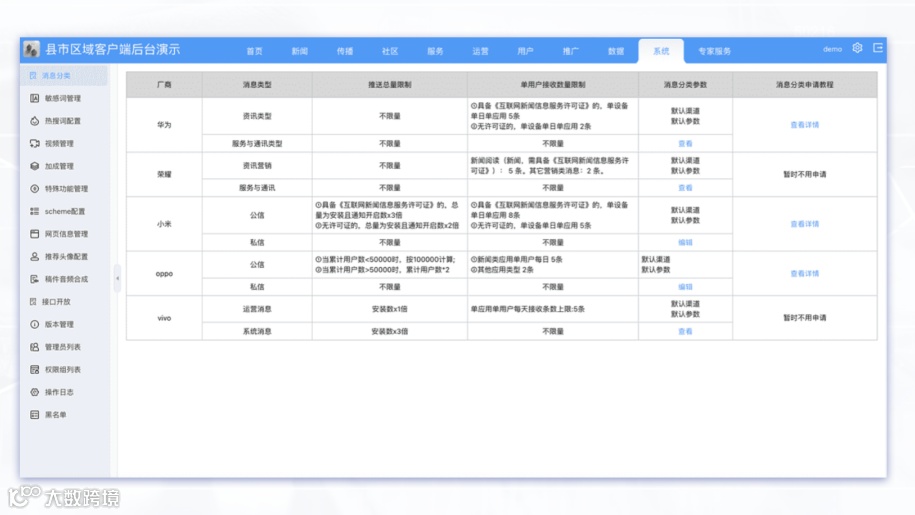
Task: Click the 稿件音频合成 icon
Action: 34,279
